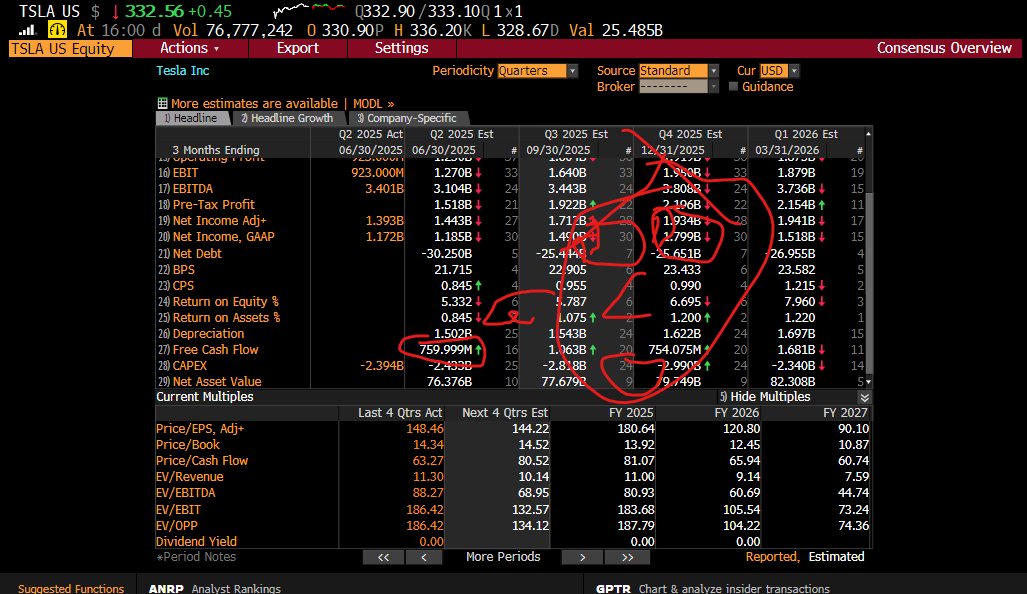Click the intraday sparkline chart in header
Screen dimensions: 1027x594
[x=308, y=10]
